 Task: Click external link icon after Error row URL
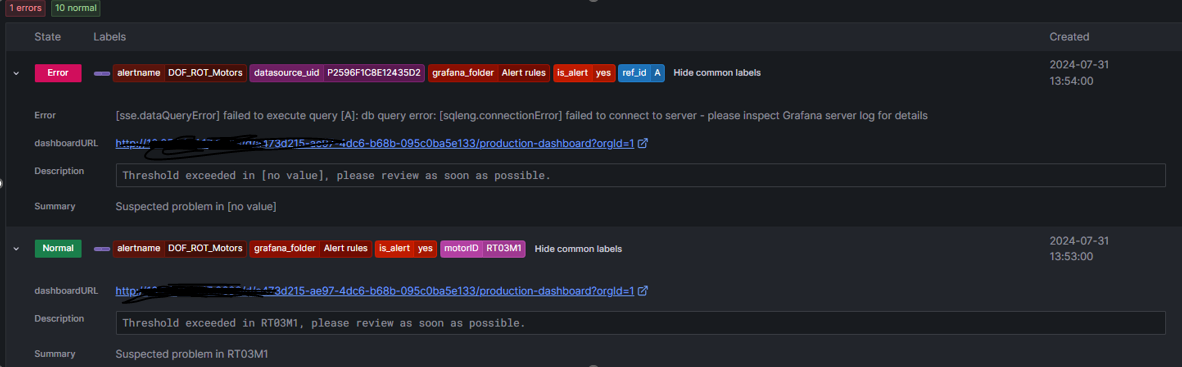click(x=643, y=143)
